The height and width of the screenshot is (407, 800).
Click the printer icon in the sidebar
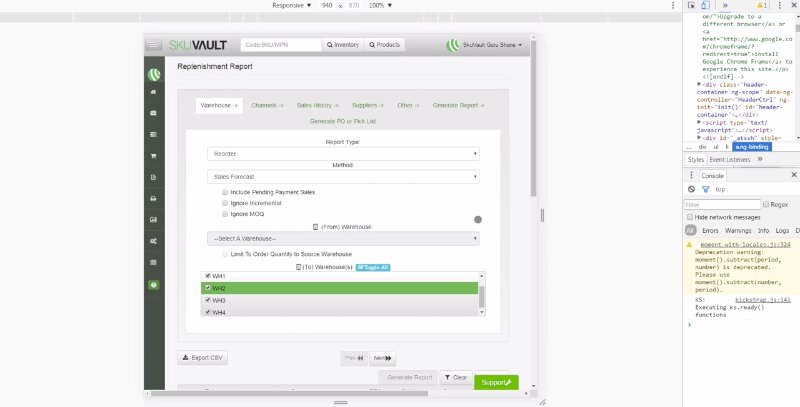point(153,198)
